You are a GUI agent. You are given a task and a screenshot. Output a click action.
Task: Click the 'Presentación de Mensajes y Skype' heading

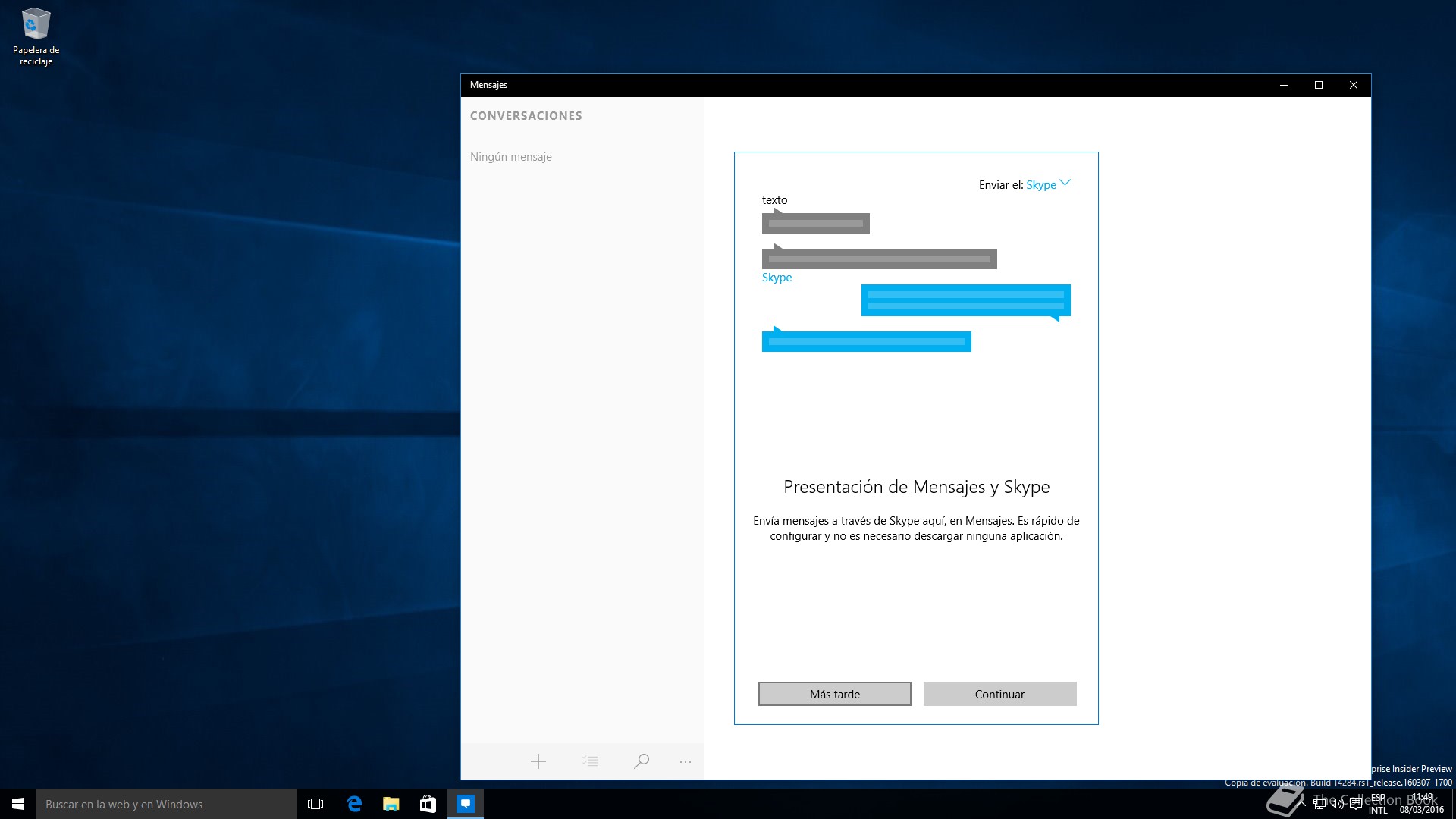coord(916,487)
